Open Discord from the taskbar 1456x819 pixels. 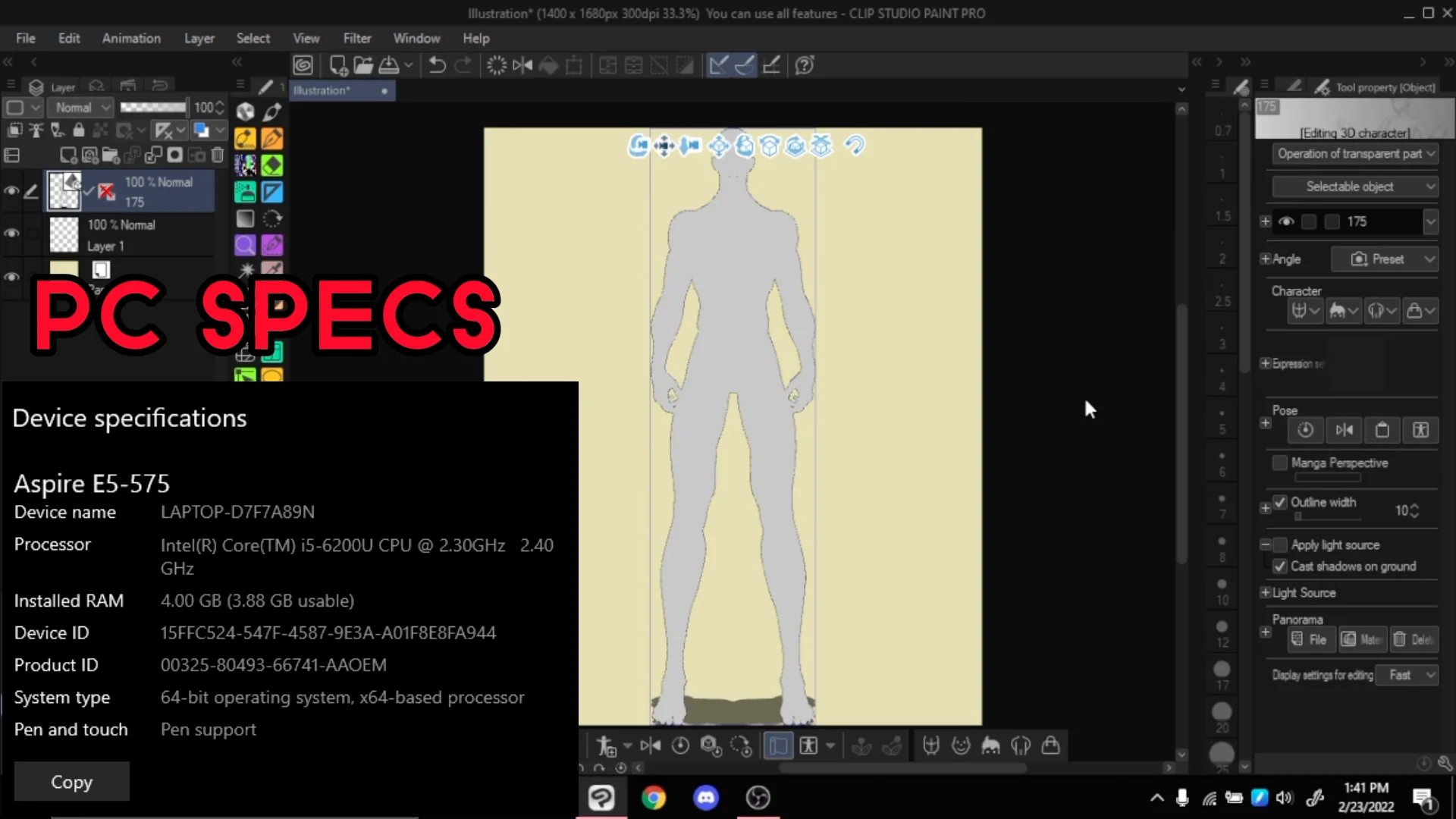(705, 797)
